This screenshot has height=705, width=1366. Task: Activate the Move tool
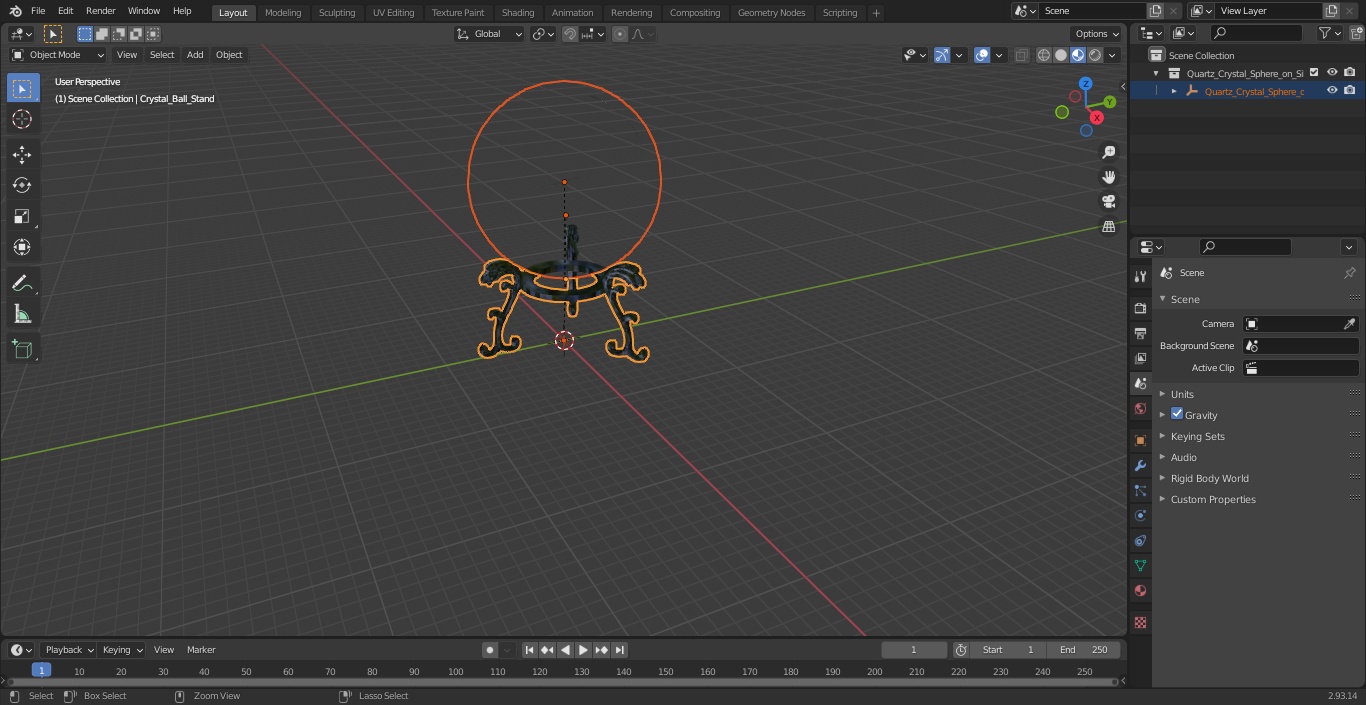tap(22, 154)
